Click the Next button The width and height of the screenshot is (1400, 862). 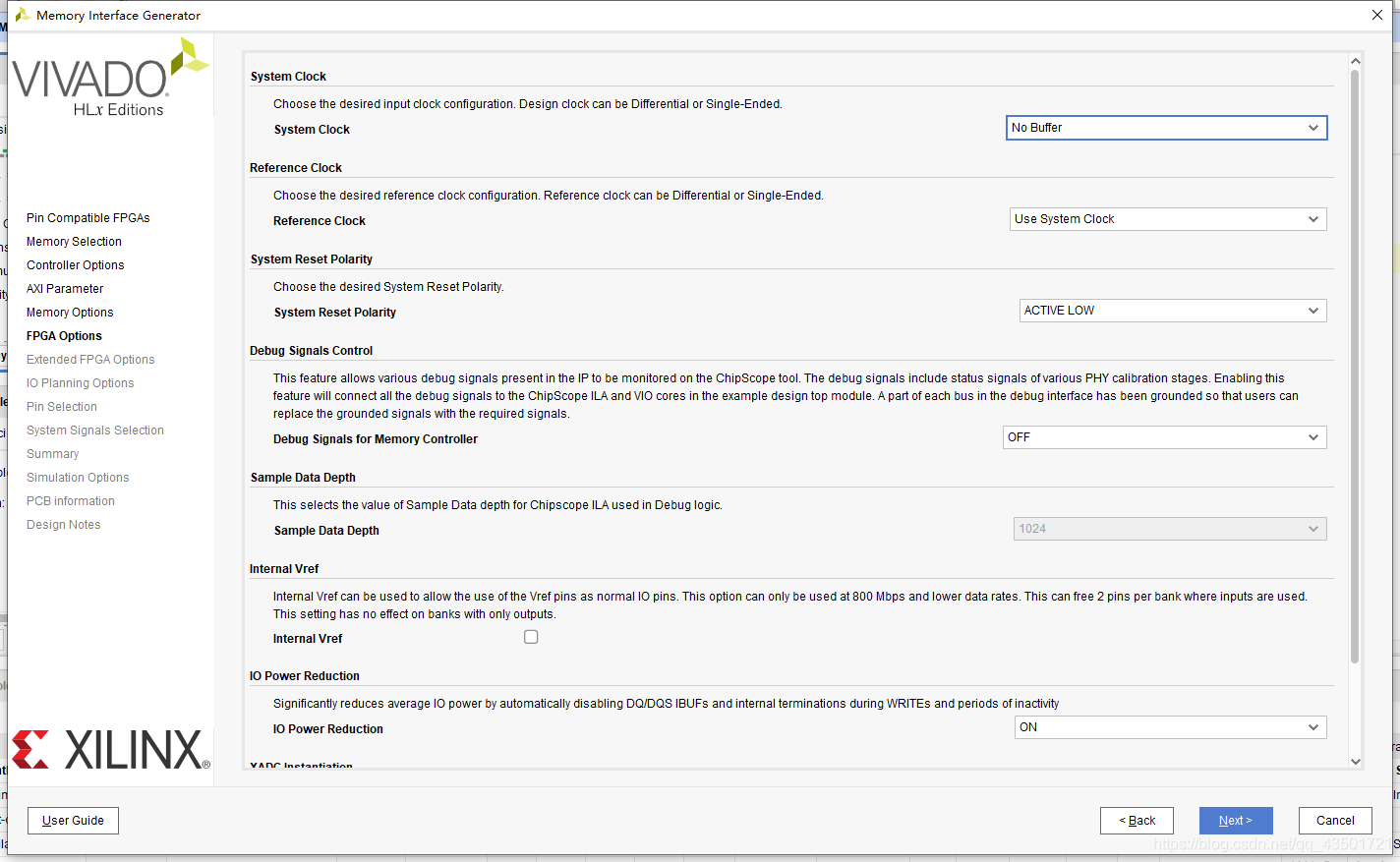point(1236,821)
